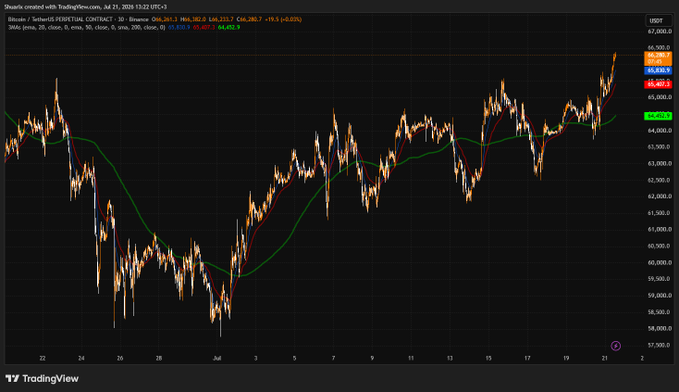Click 62,000.0 on the price axis
679x392 pixels.
pyautogui.click(x=660, y=197)
